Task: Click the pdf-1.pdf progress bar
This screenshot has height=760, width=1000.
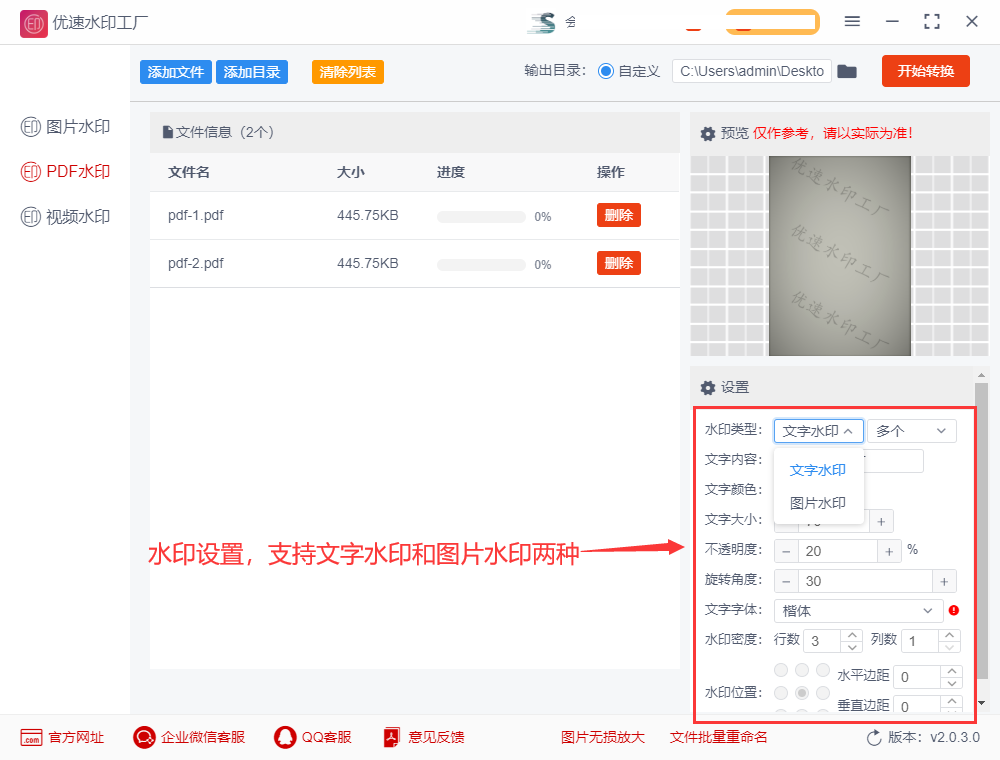Action: 482,217
